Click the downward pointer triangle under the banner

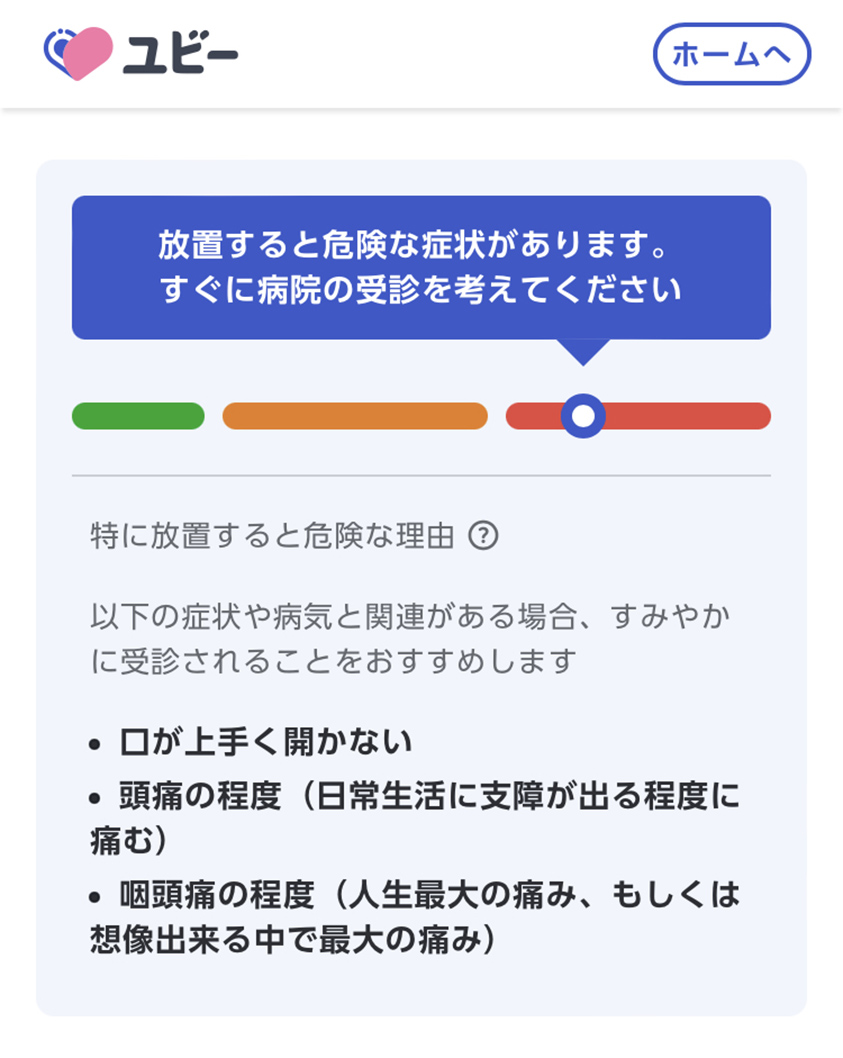(x=583, y=352)
